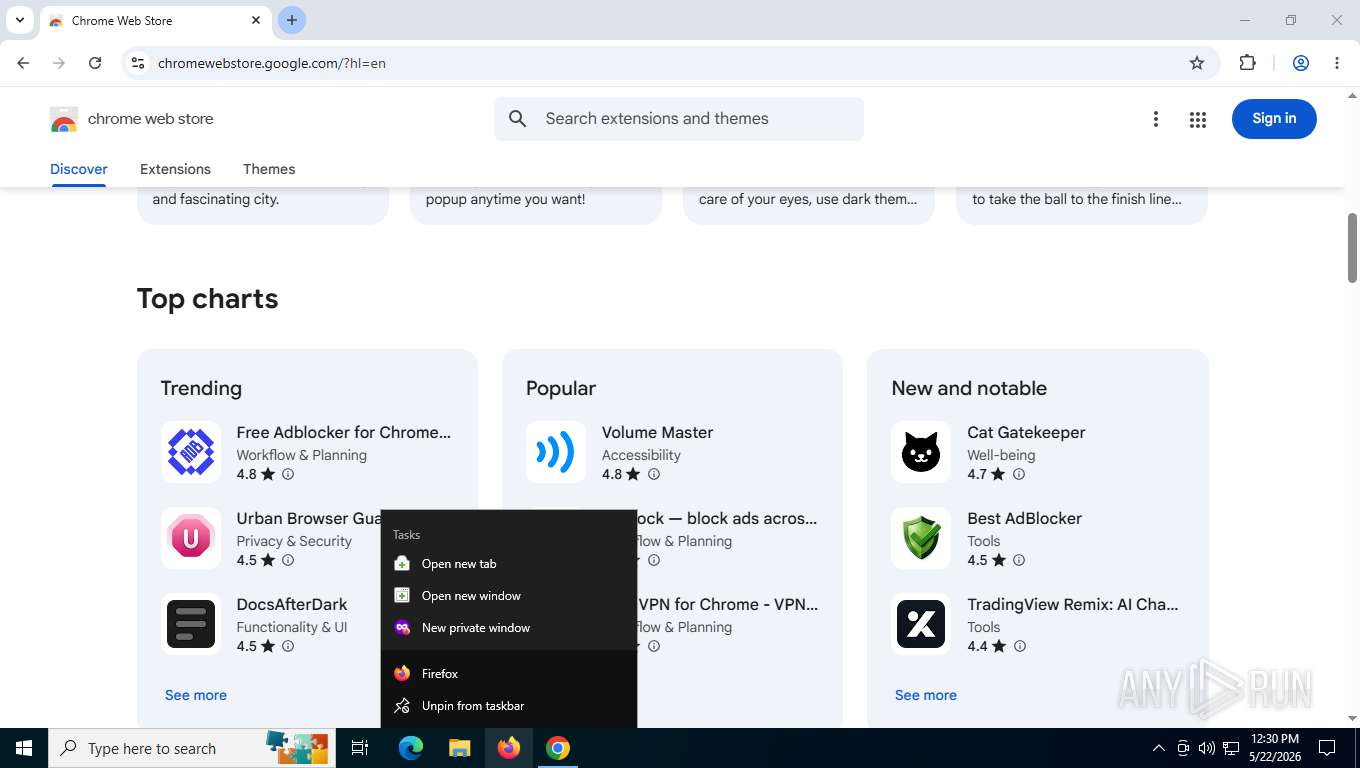Open the notifications center icon
The height and width of the screenshot is (768, 1360).
coord(1327,748)
